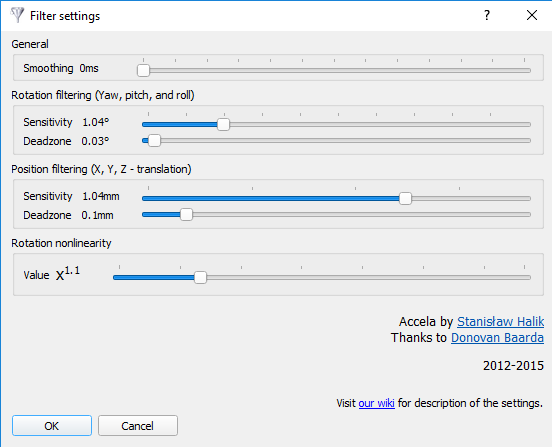
Task: Click the Cancel button
Action: click(x=138, y=426)
